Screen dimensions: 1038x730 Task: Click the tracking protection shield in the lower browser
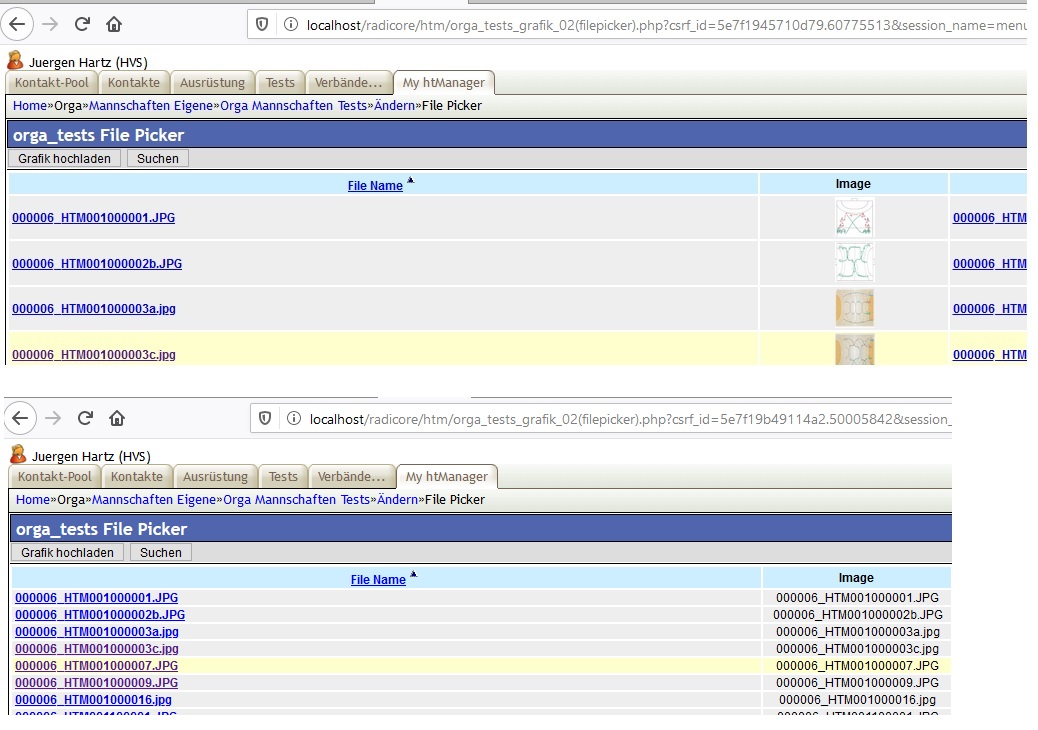coord(264,418)
